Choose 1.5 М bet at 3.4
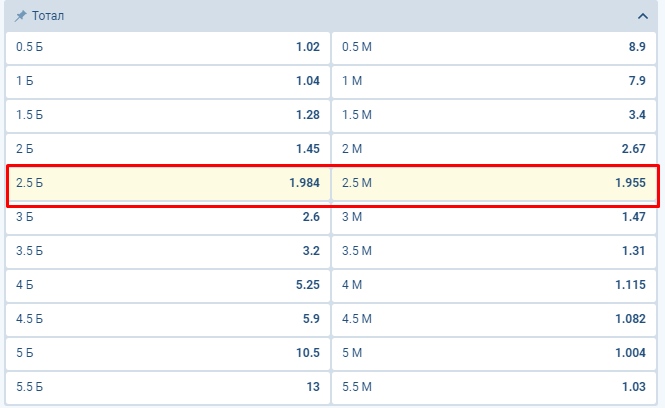 (x=494, y=115)
